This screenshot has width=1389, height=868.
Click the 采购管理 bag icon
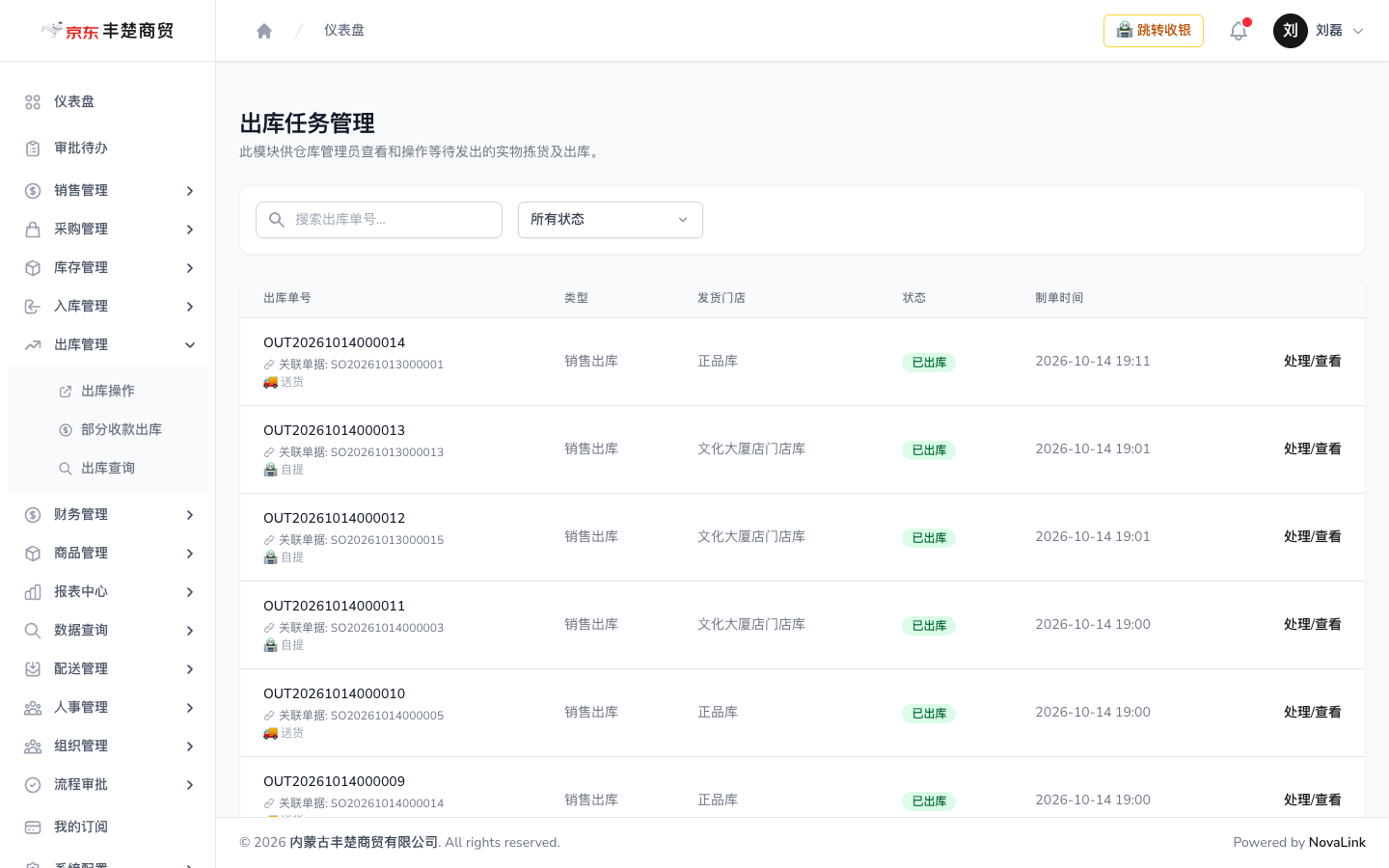(33, 230)
